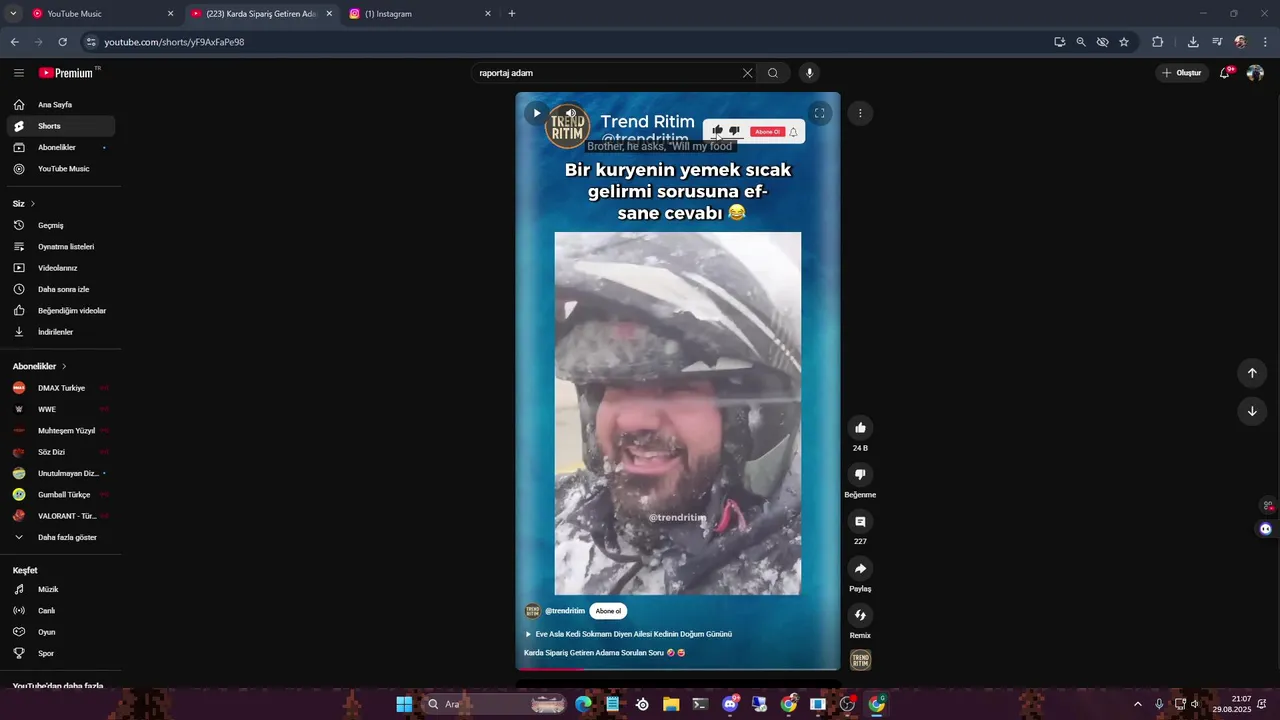Image resolution: width=1280 pixels, height=720 pixels.
Task: Click the red Abone Ol in the video overlay
Action: pyautogui.click(x=767, y=132)
